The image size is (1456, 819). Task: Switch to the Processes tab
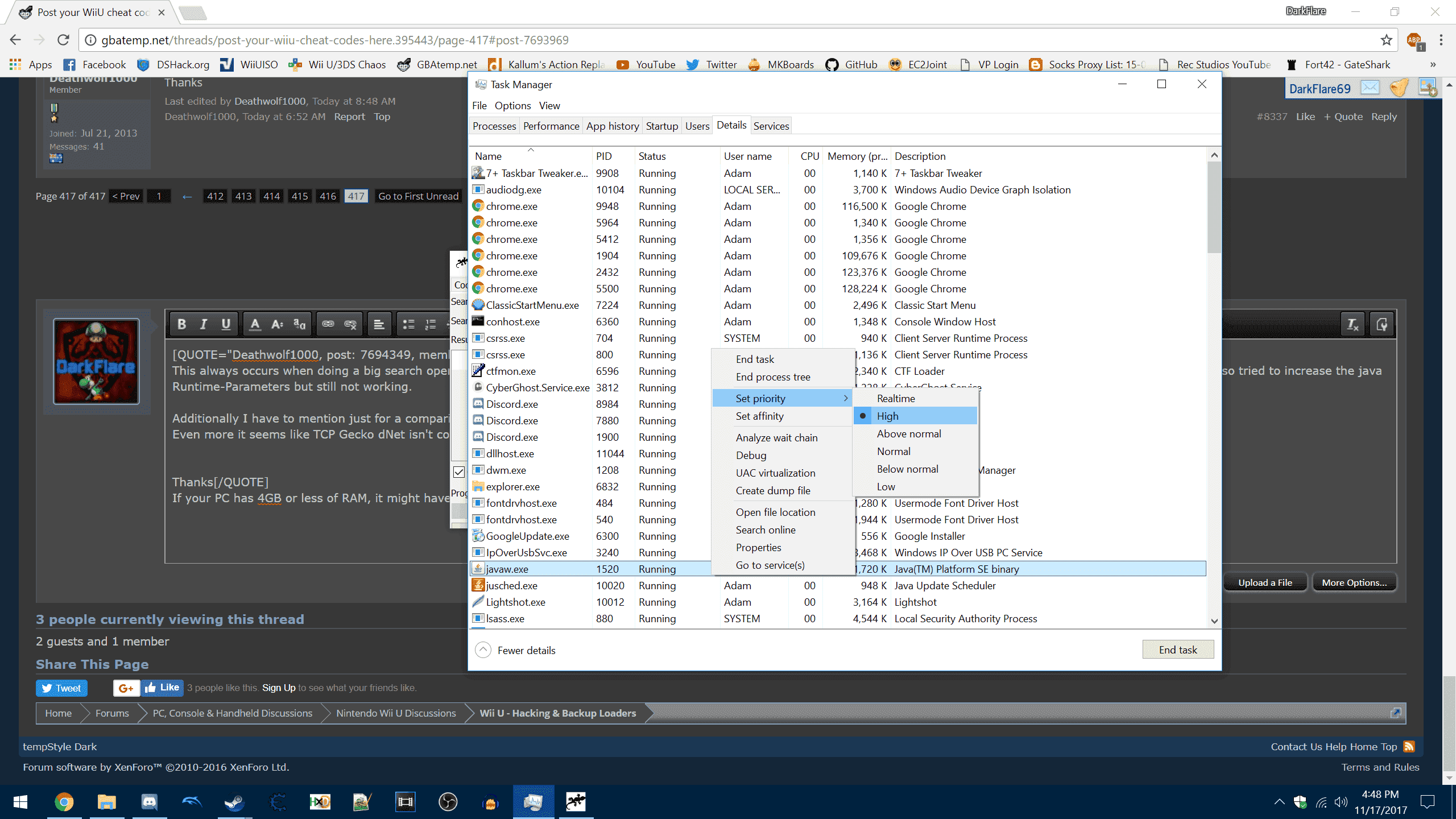tap(494, 126)
